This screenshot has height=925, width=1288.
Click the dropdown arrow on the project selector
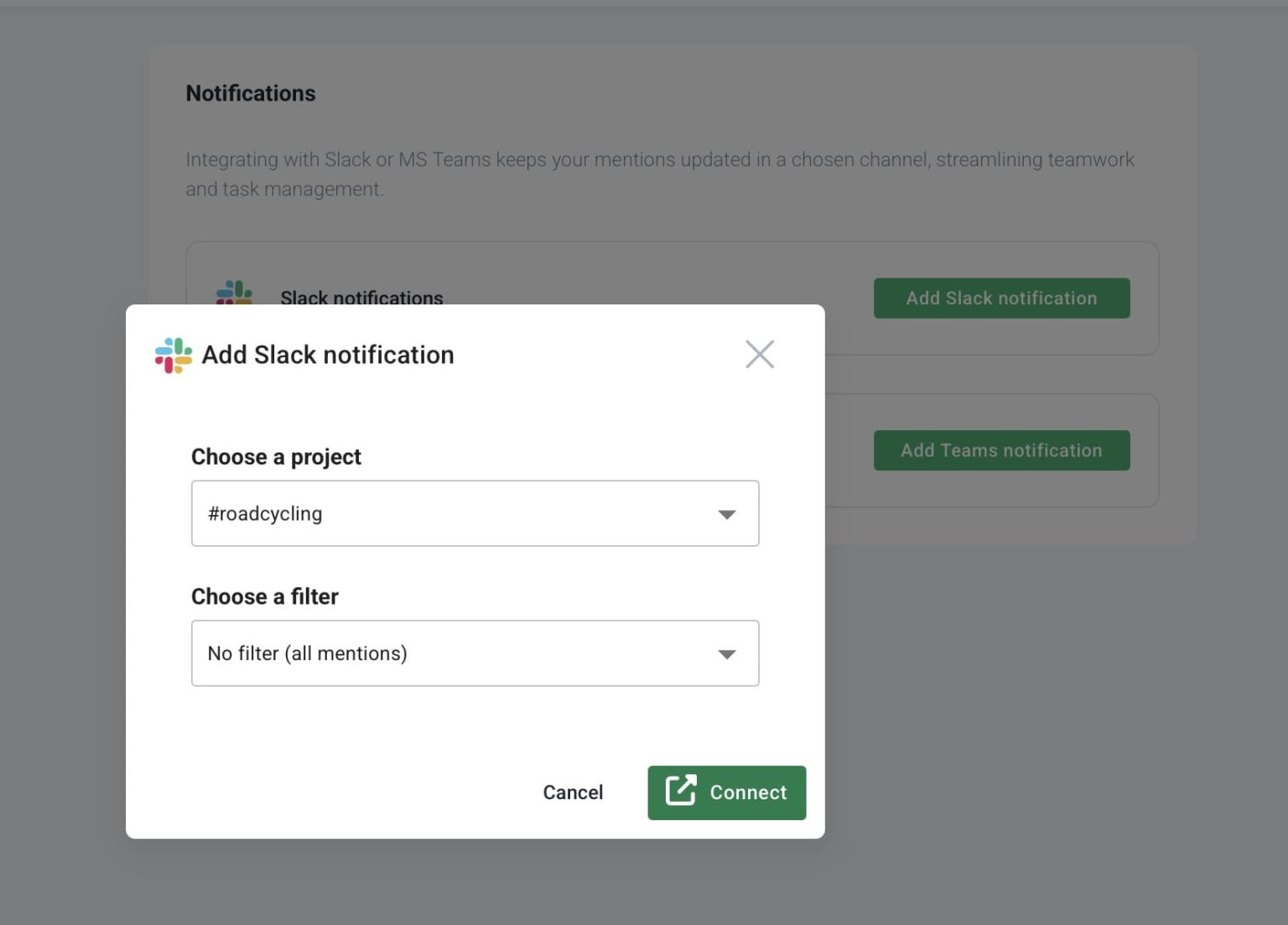coord(726,513)
